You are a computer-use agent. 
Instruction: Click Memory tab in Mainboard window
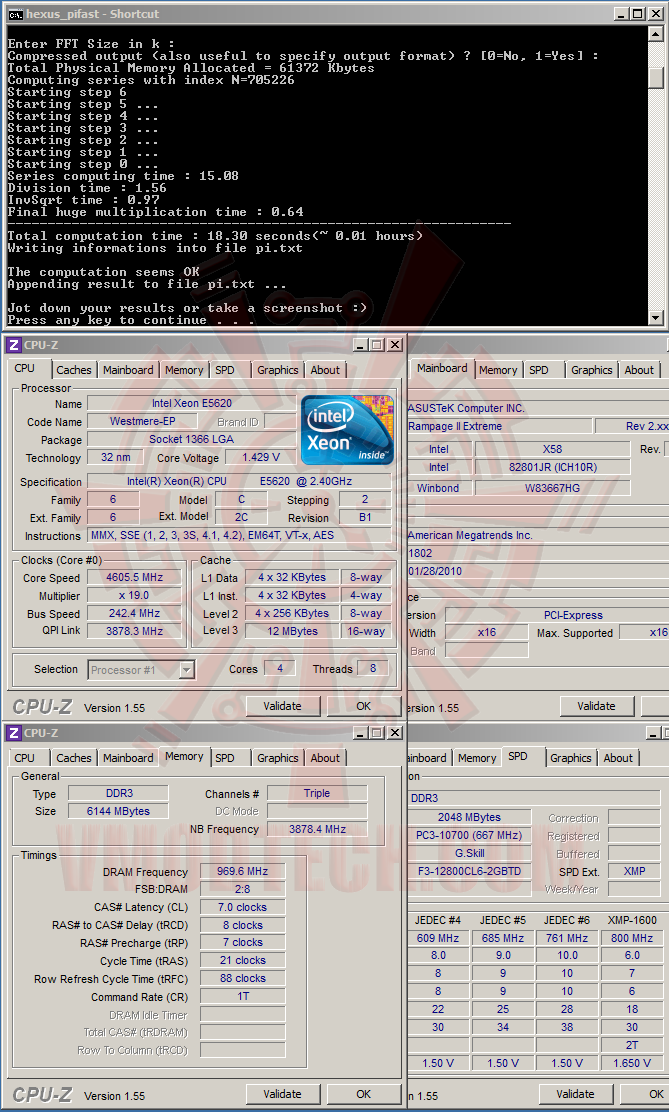coord(498,369)
